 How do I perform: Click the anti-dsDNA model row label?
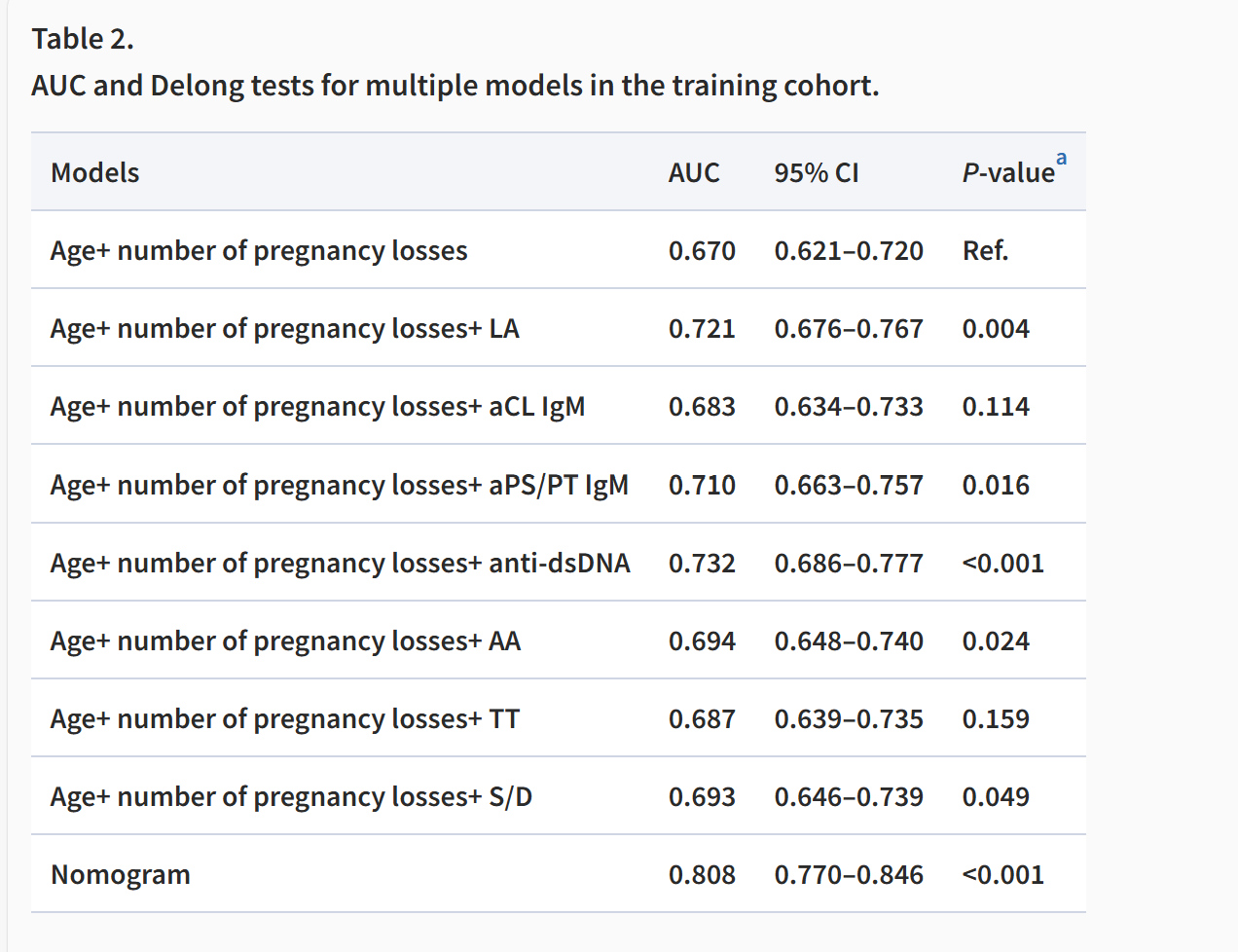pos(340,564)
